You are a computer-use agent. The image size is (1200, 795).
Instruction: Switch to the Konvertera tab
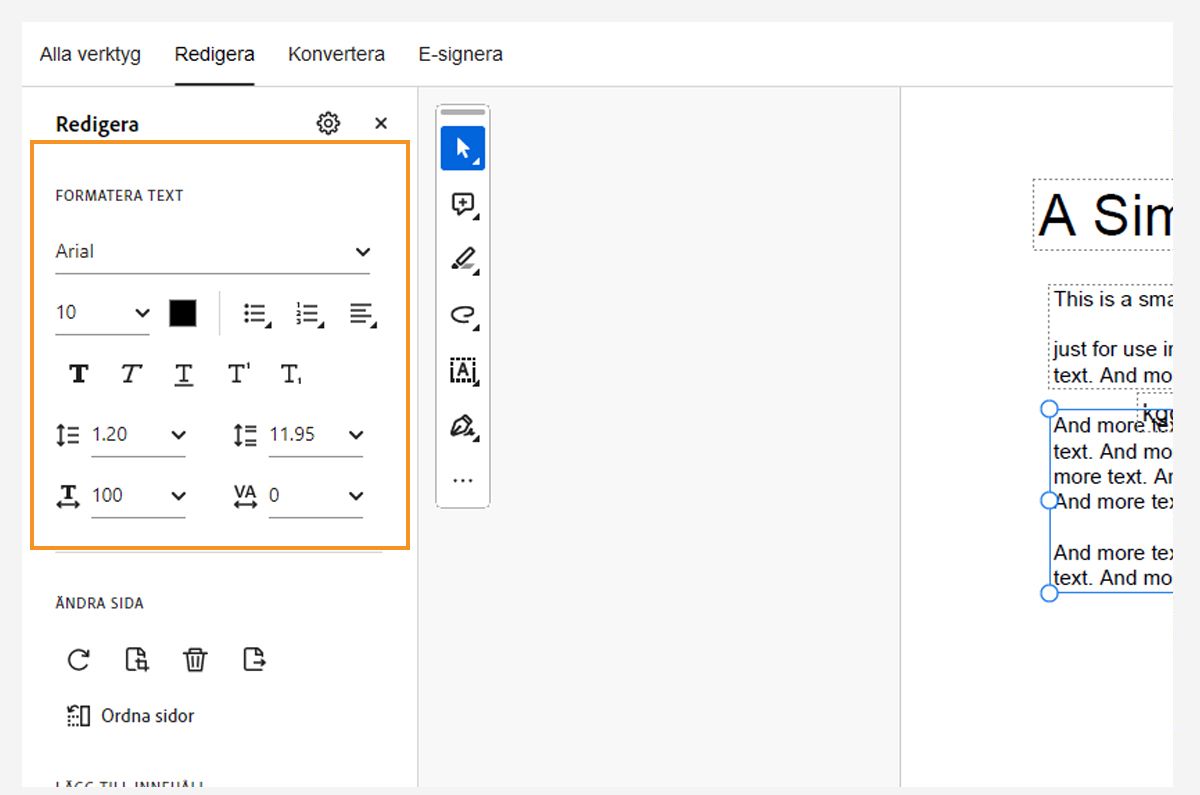336,54
